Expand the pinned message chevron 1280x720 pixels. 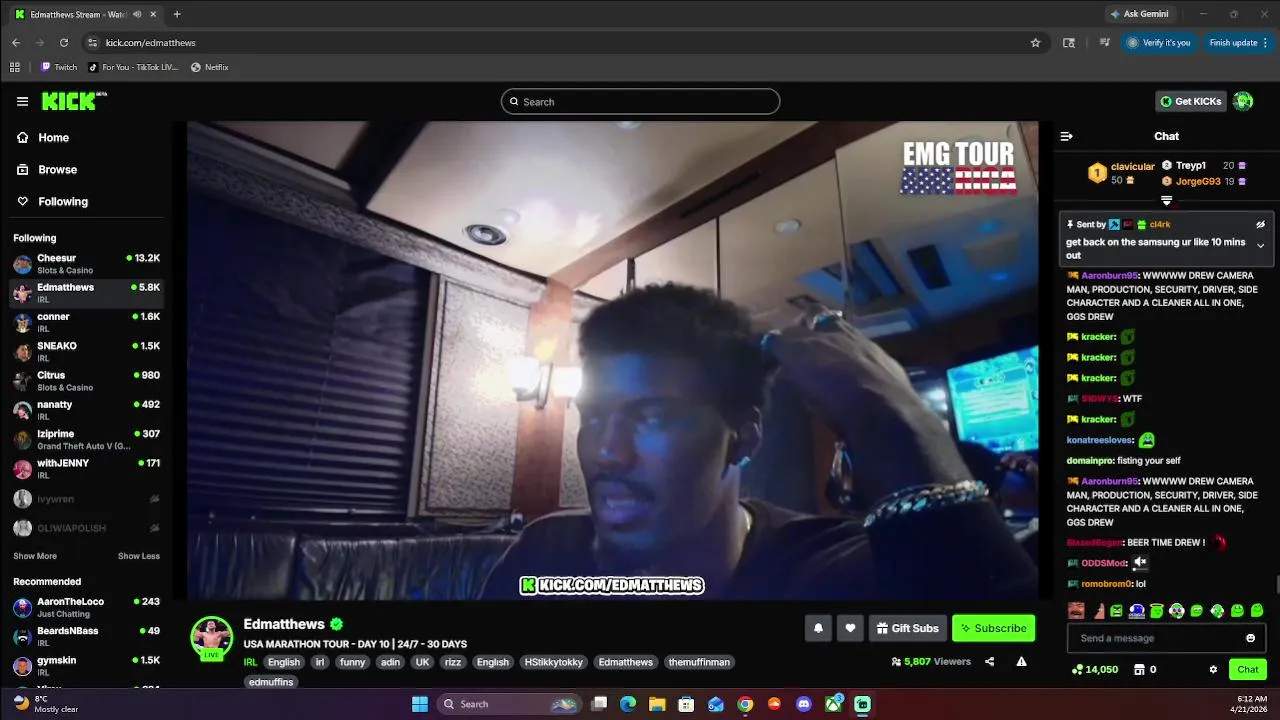[x=1260, y=246]
